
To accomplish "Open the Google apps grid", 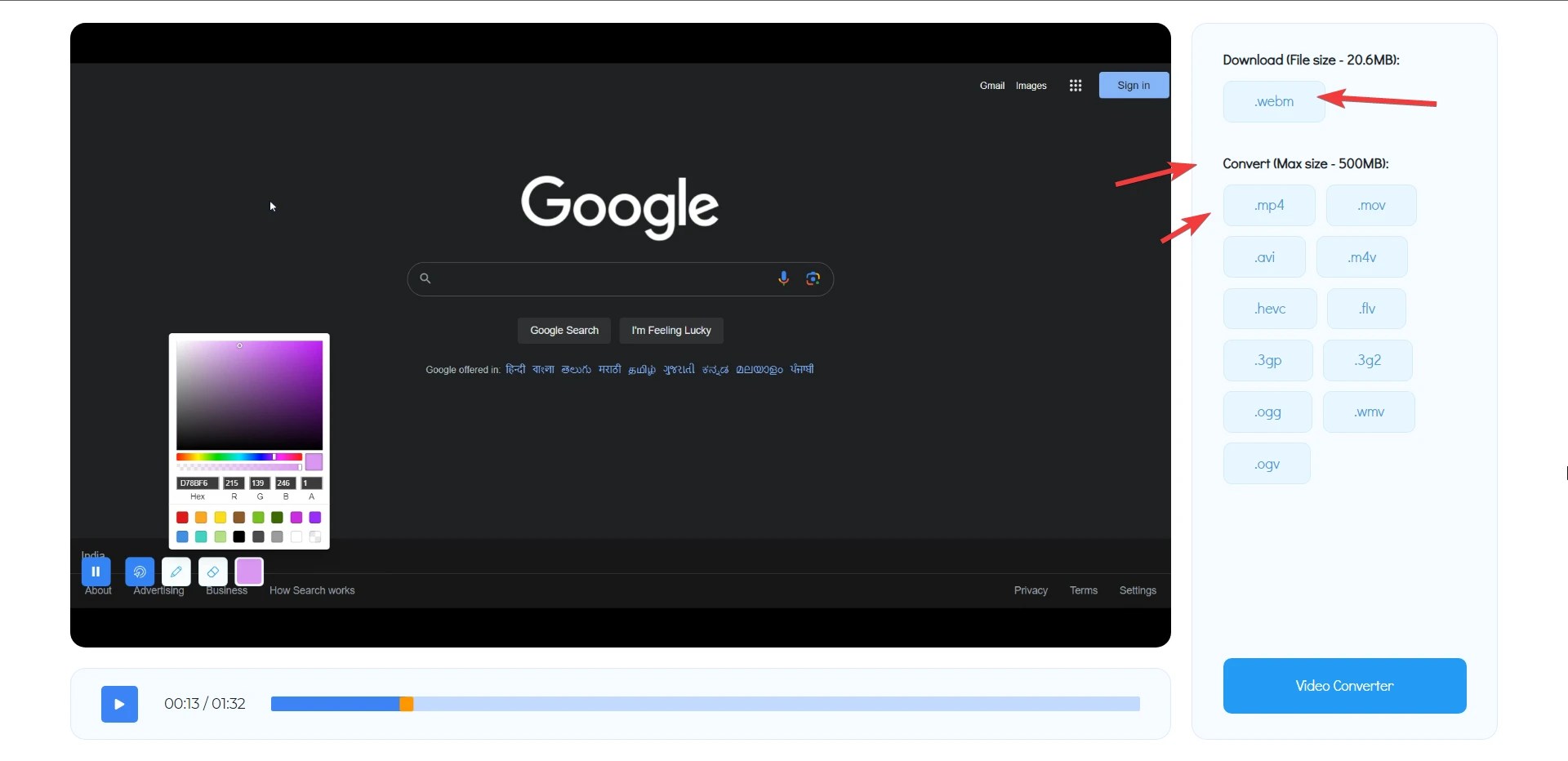I will pyautogui.click(x=1075, y=85).
